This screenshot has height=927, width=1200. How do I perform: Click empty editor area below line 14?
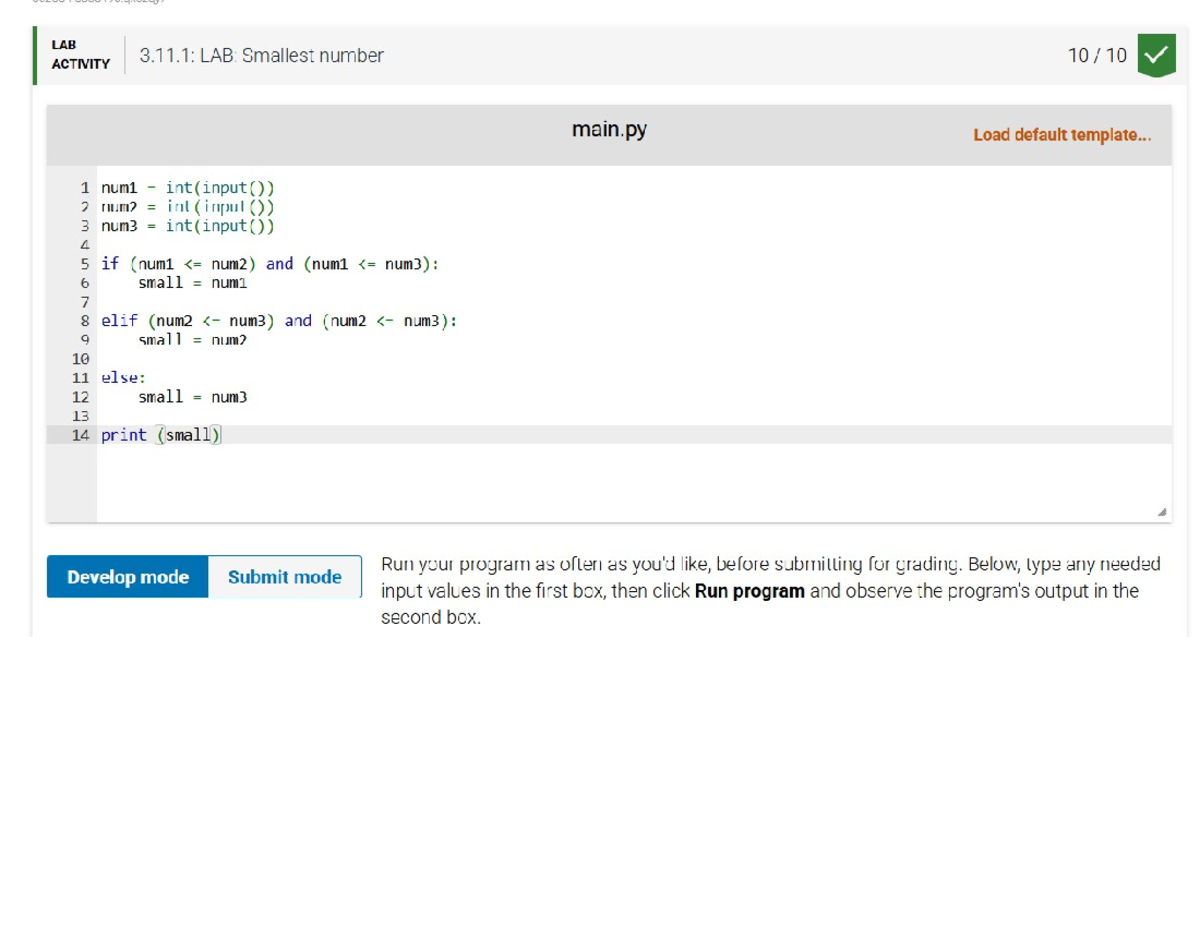coord(634,482)
